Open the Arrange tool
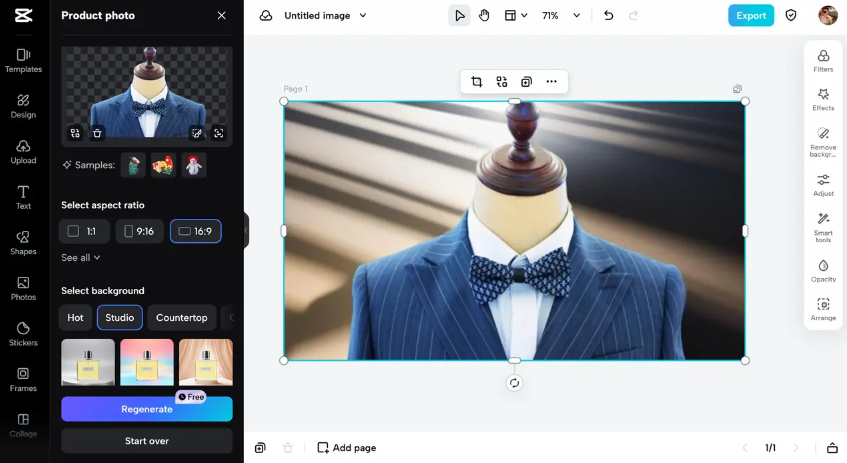This screenshot has width=847, height=463. pyautogui.click(x=823, y=309)
